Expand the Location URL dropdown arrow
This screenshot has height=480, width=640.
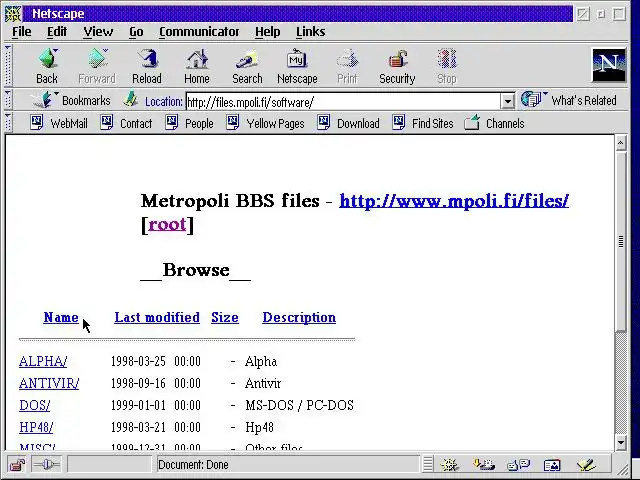(x=507, y=101)
